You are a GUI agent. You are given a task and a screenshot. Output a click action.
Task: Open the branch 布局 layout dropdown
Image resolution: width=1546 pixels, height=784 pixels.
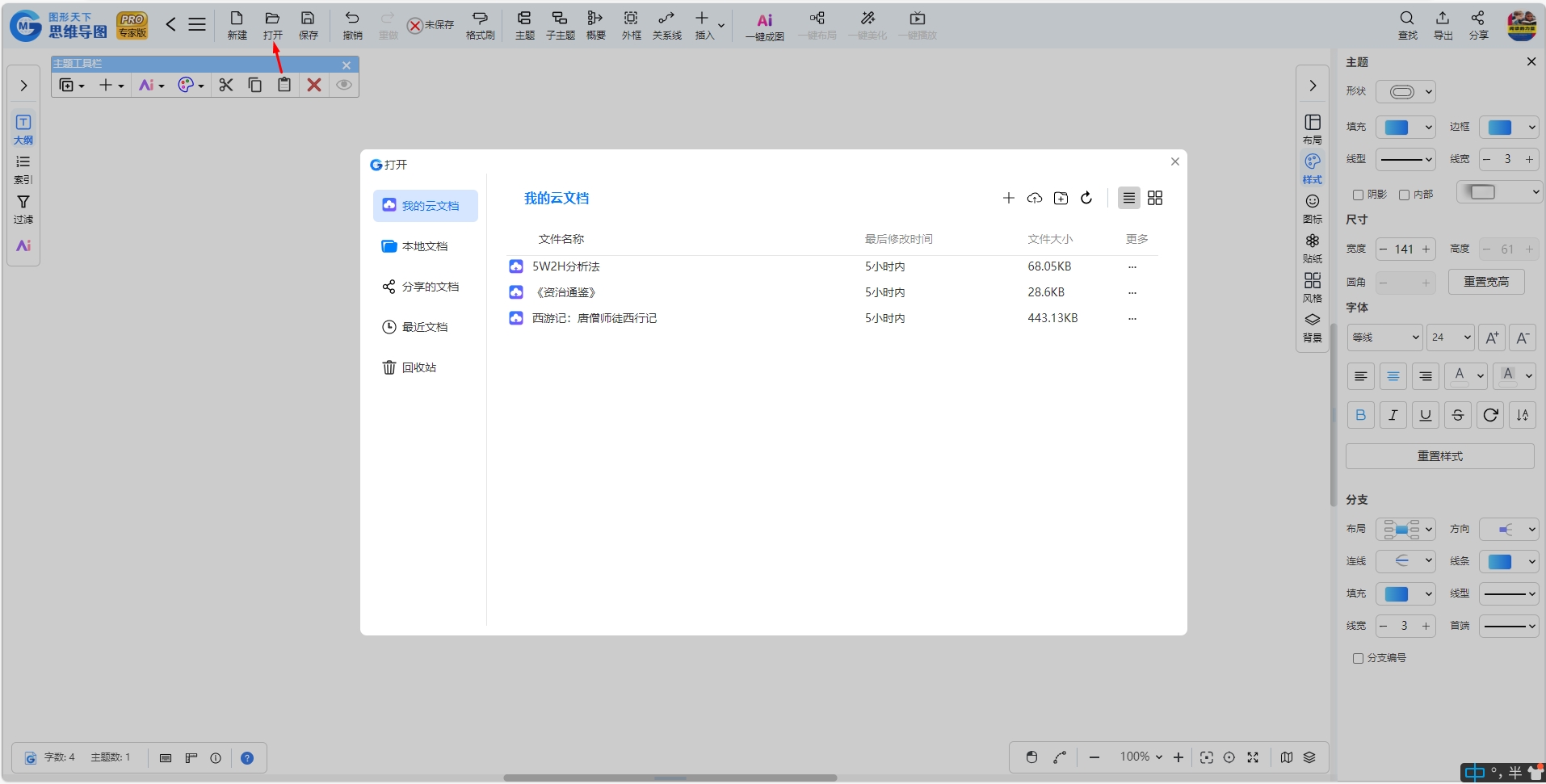click(x=1405, y=529)
